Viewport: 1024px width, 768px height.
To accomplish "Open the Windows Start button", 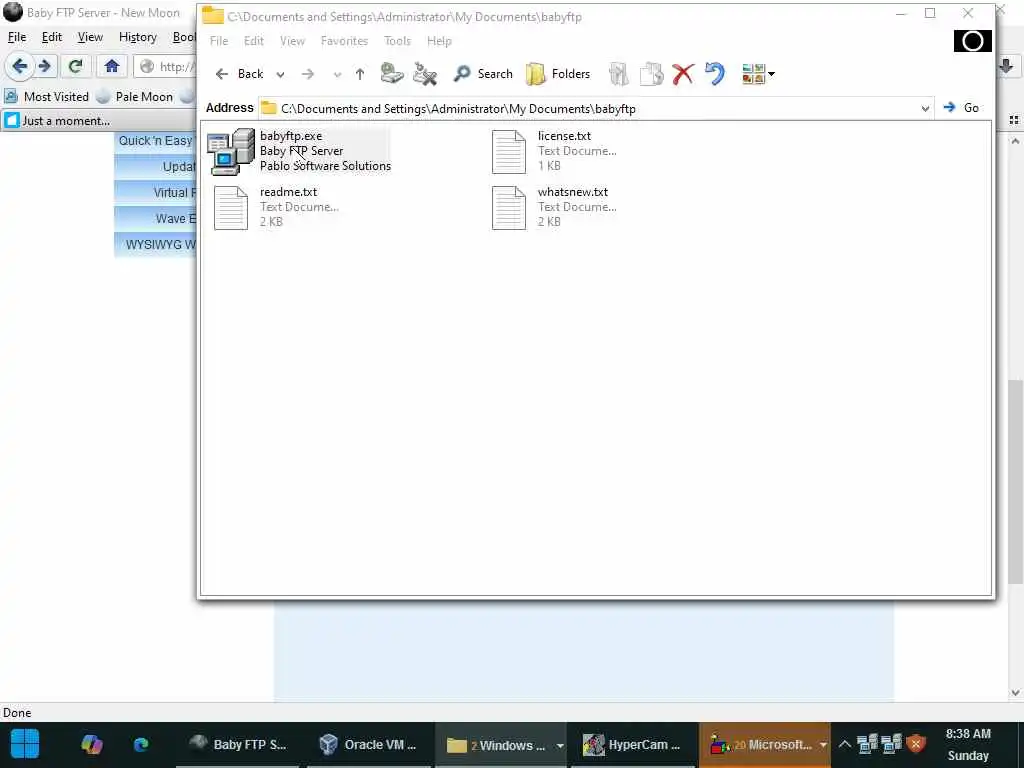I will coord(25,744).
